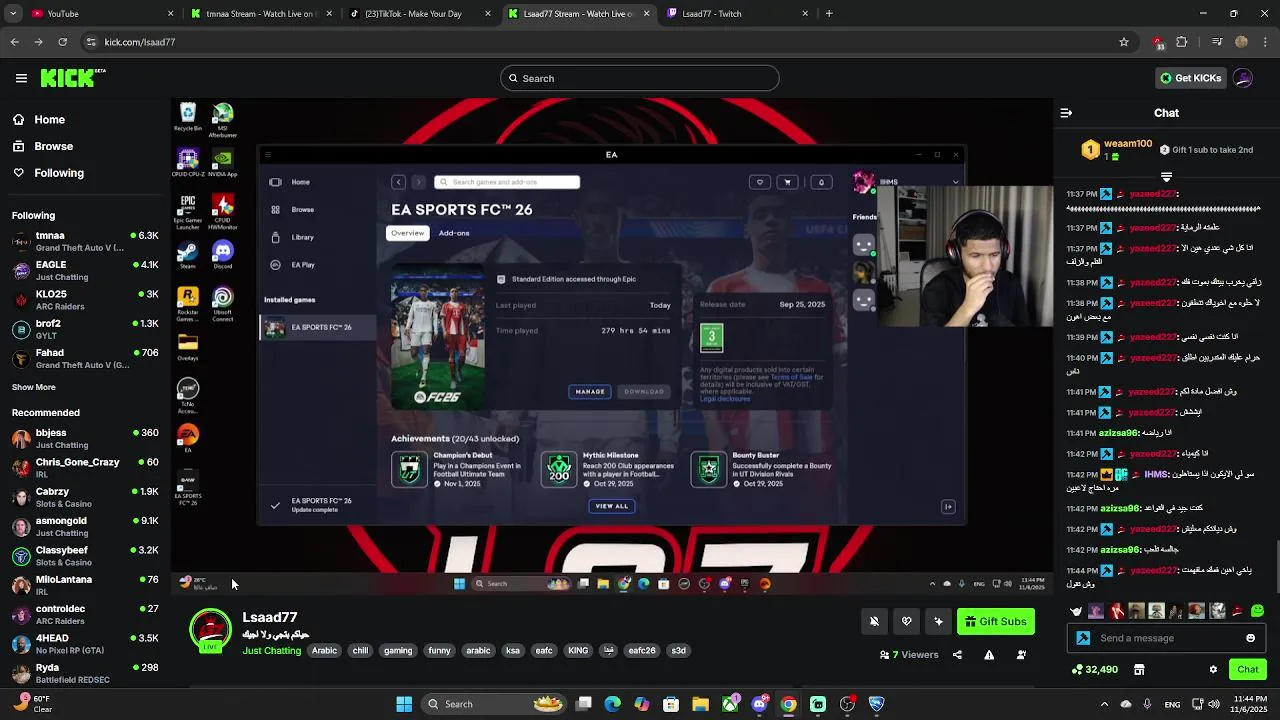Viewport: 1280px width, 720px height.
Task: Open Microsoft Edge from taskbar
Action: (x=613, y=704)
